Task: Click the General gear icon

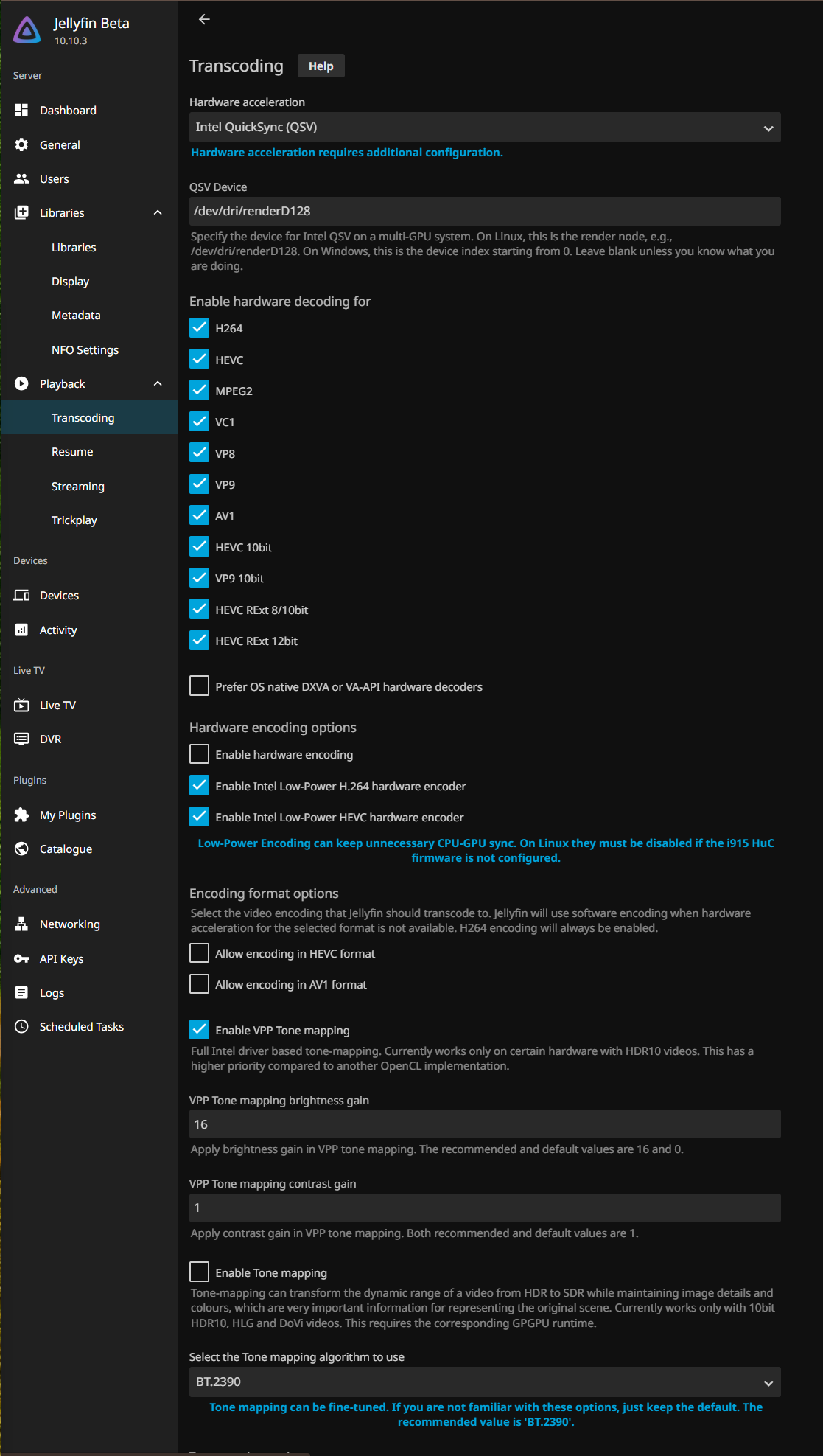Action: coord(21,144)
